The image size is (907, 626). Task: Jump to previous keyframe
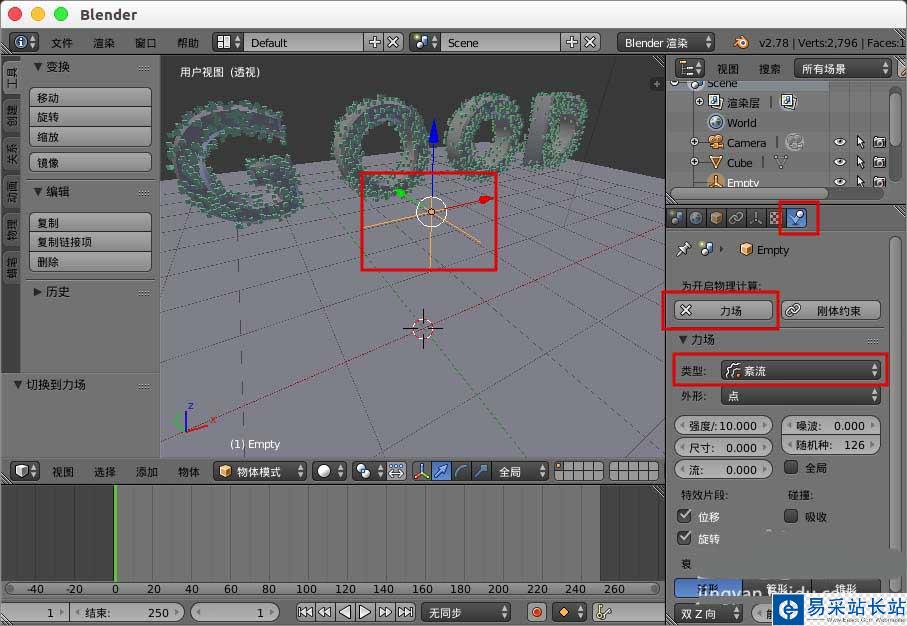pyautogui.click(x=325, y=612)
